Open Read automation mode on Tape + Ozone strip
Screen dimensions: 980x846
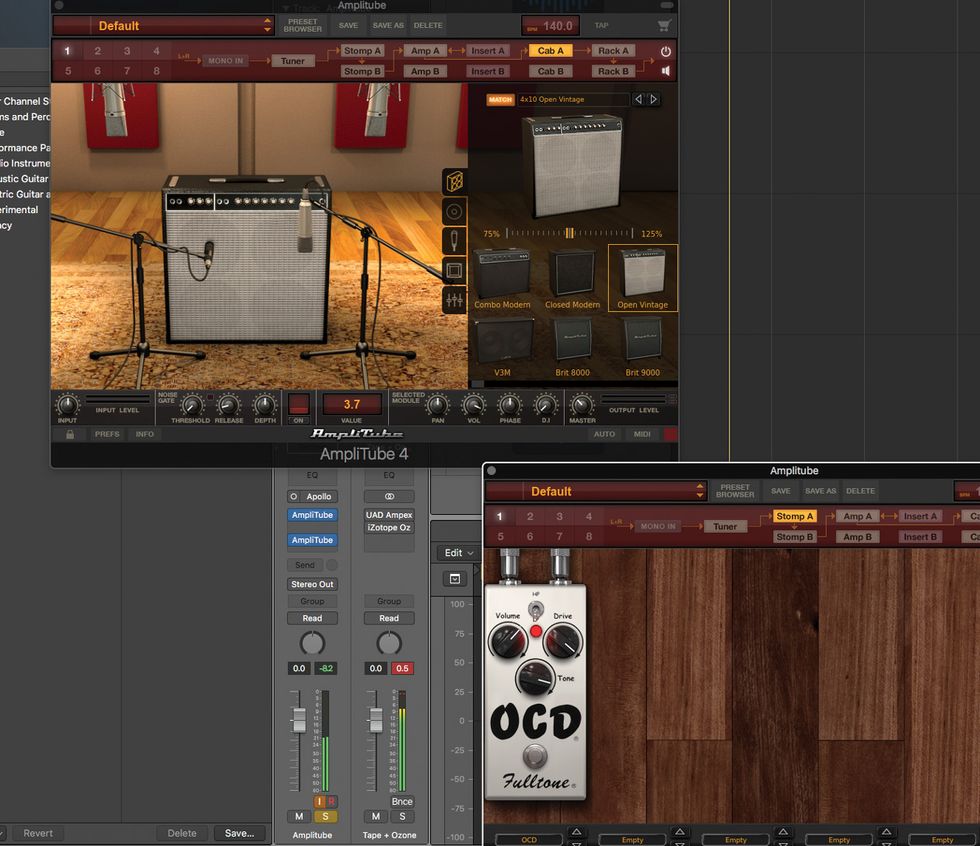tap(389, 618)
